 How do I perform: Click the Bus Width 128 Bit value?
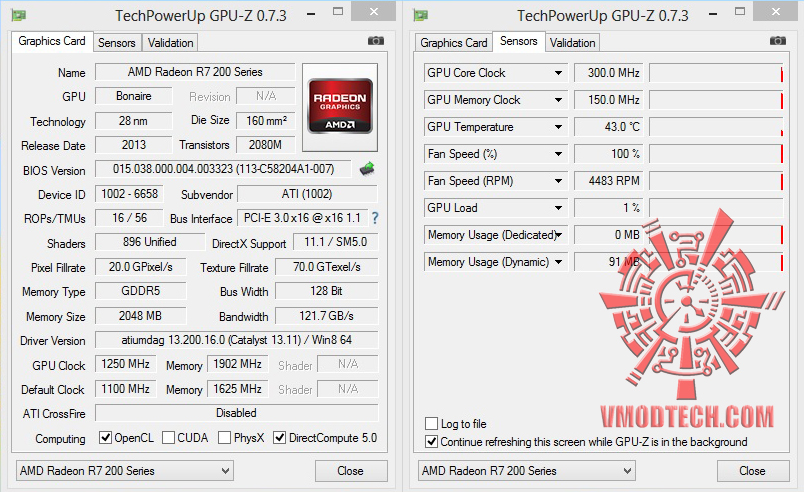(x=327, y=291)
